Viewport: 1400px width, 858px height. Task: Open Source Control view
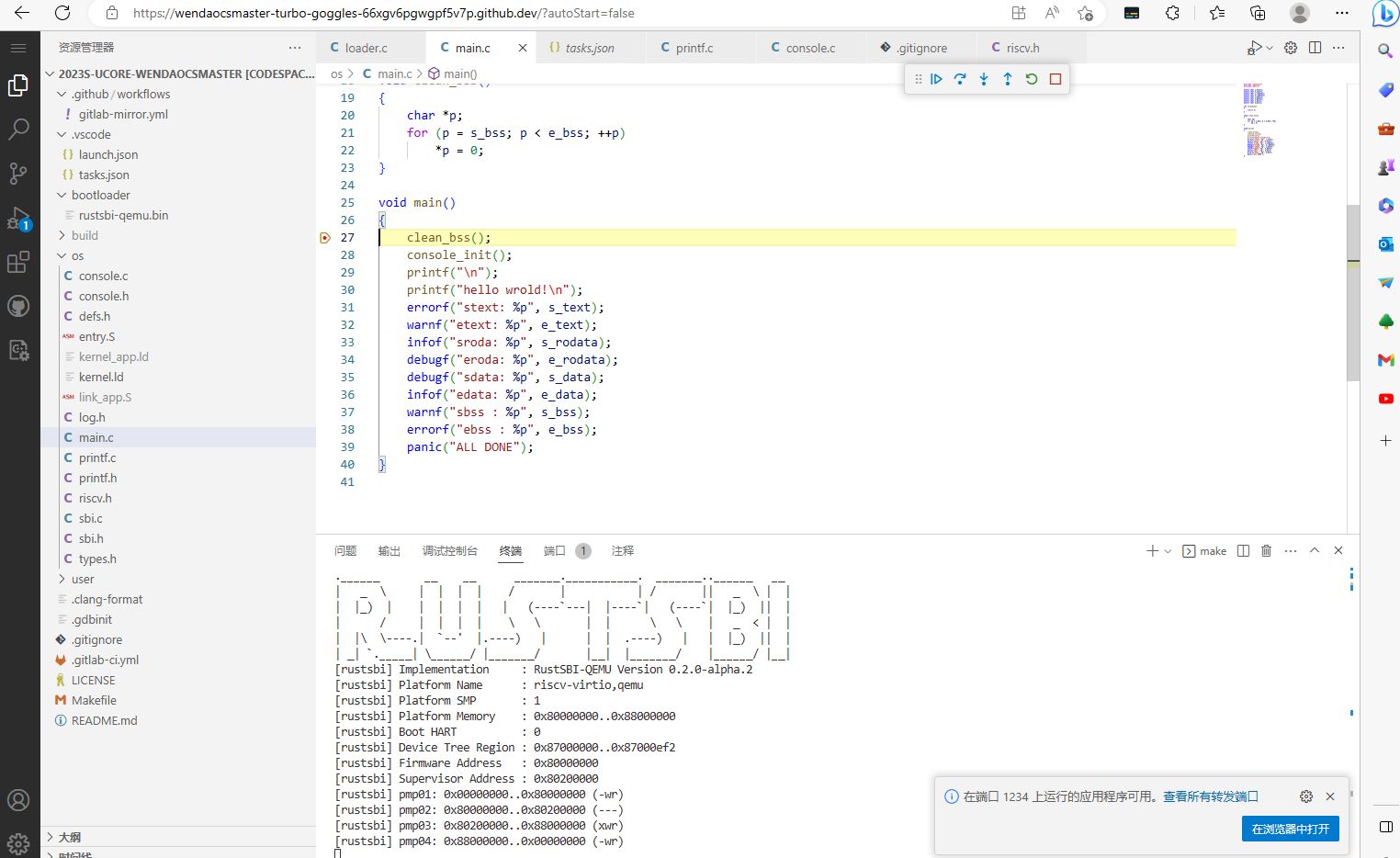click(18, 174)
